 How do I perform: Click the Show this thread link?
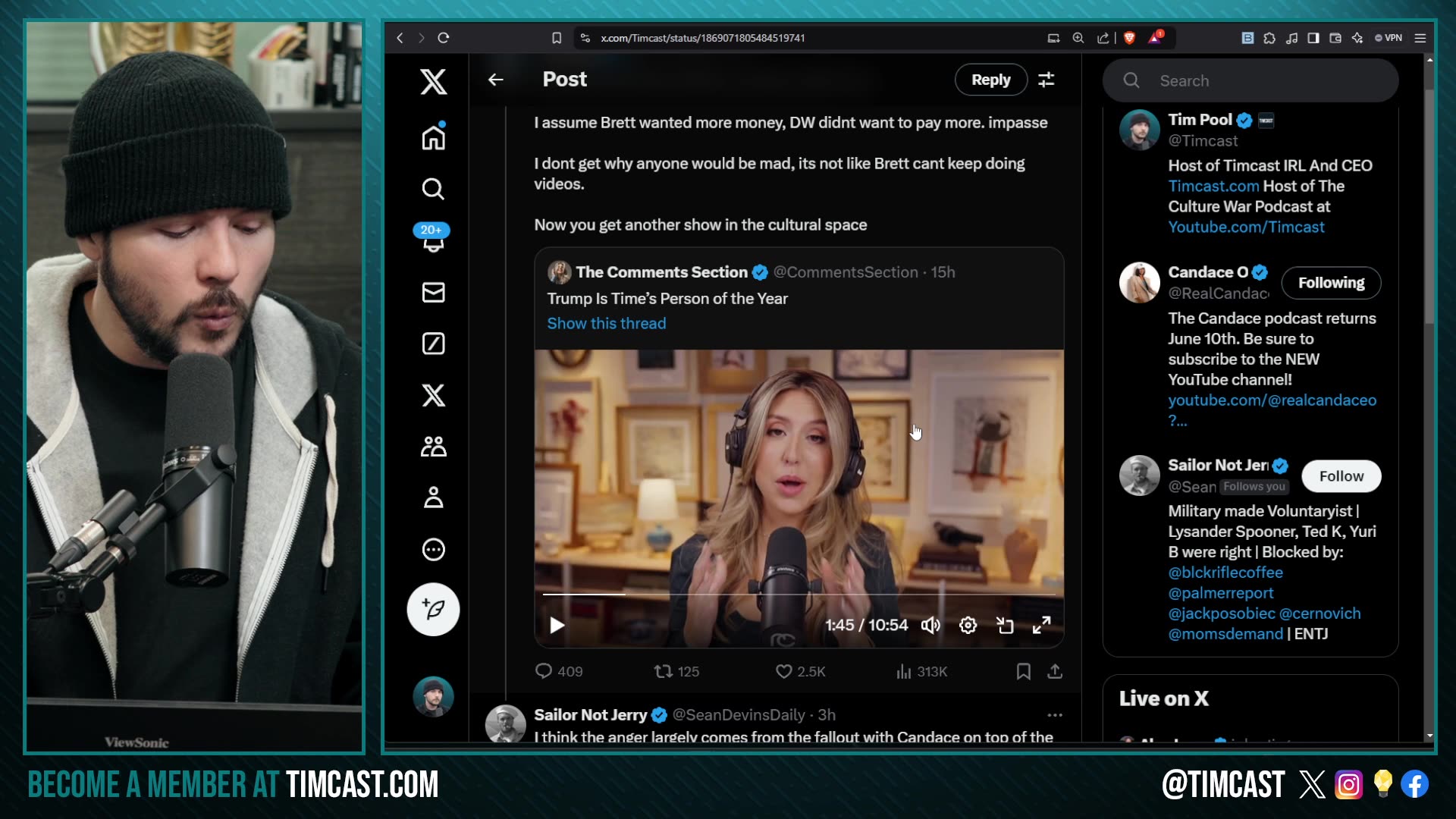point(606,323)
